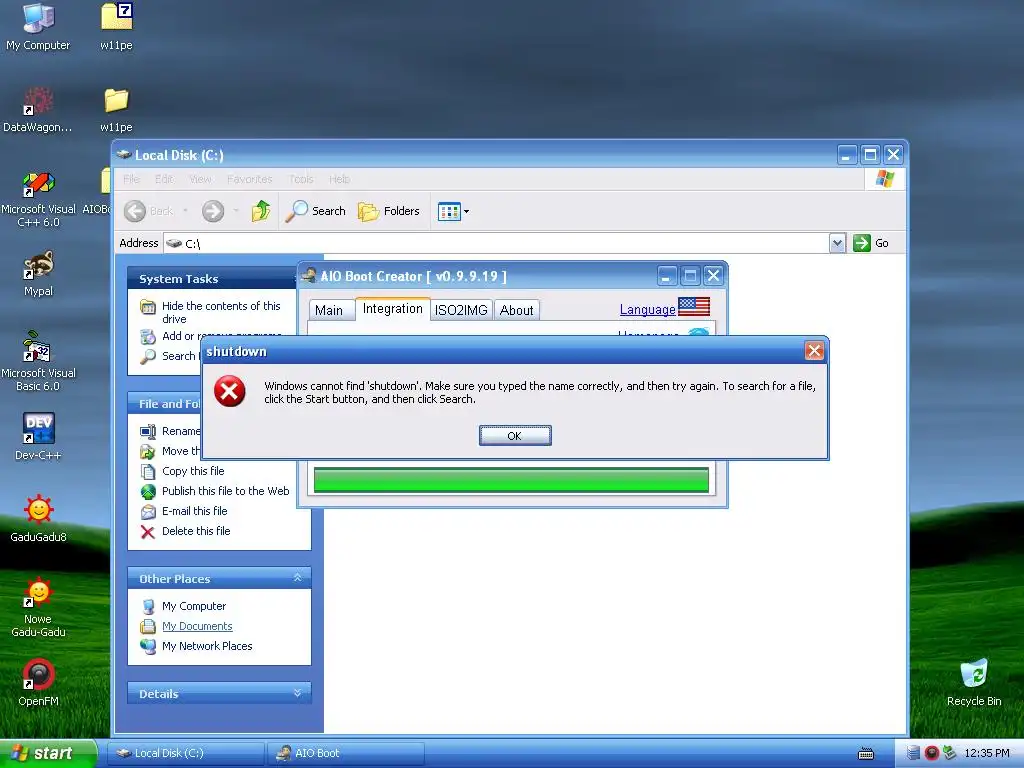This screenshot has height=768, width=1024.
Task: Switch to Local Disk (C:) taskbar button
Action: (185, 753)
